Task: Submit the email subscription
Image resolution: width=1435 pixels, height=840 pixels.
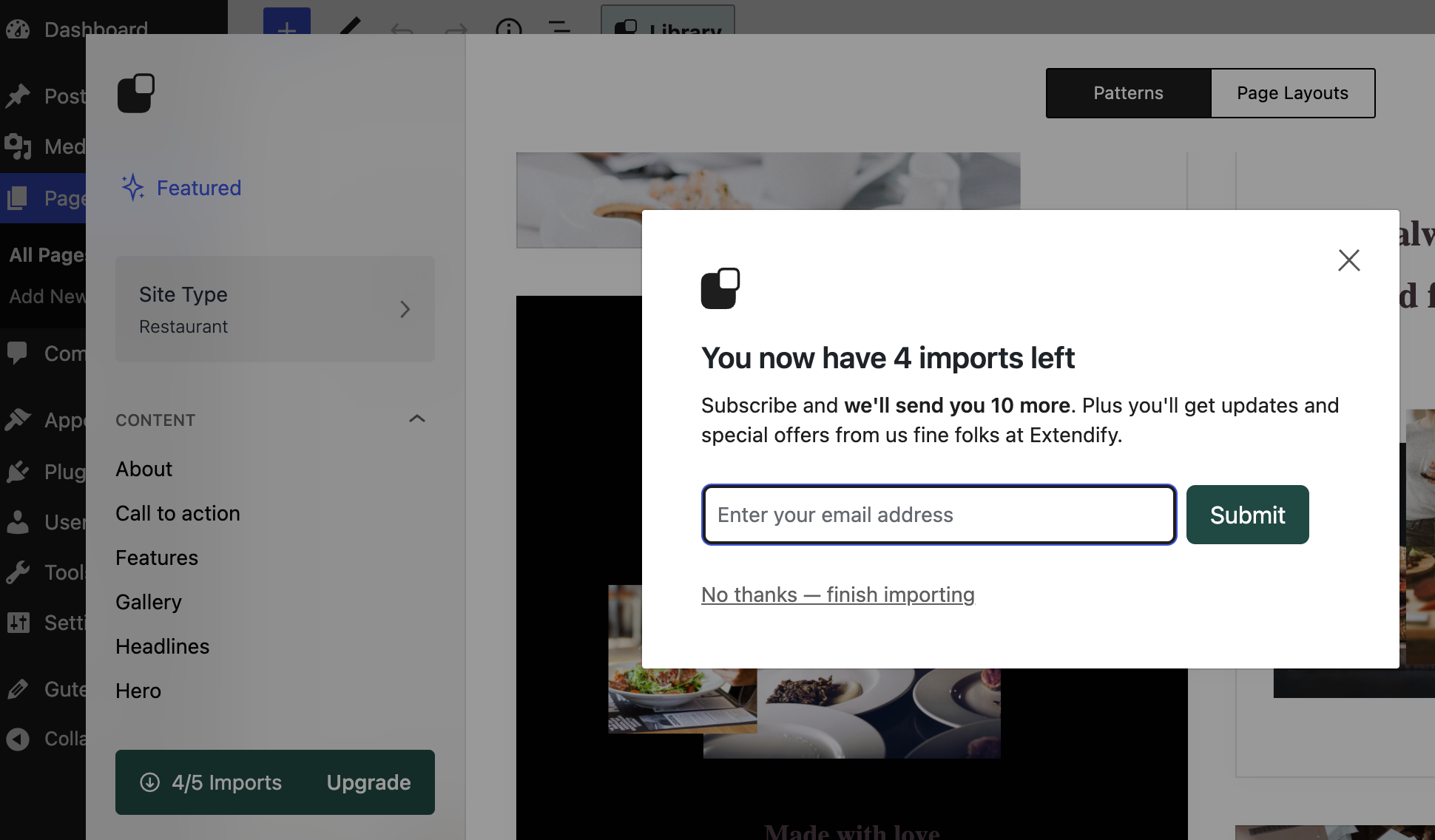Action: (x=1247, y=515)
